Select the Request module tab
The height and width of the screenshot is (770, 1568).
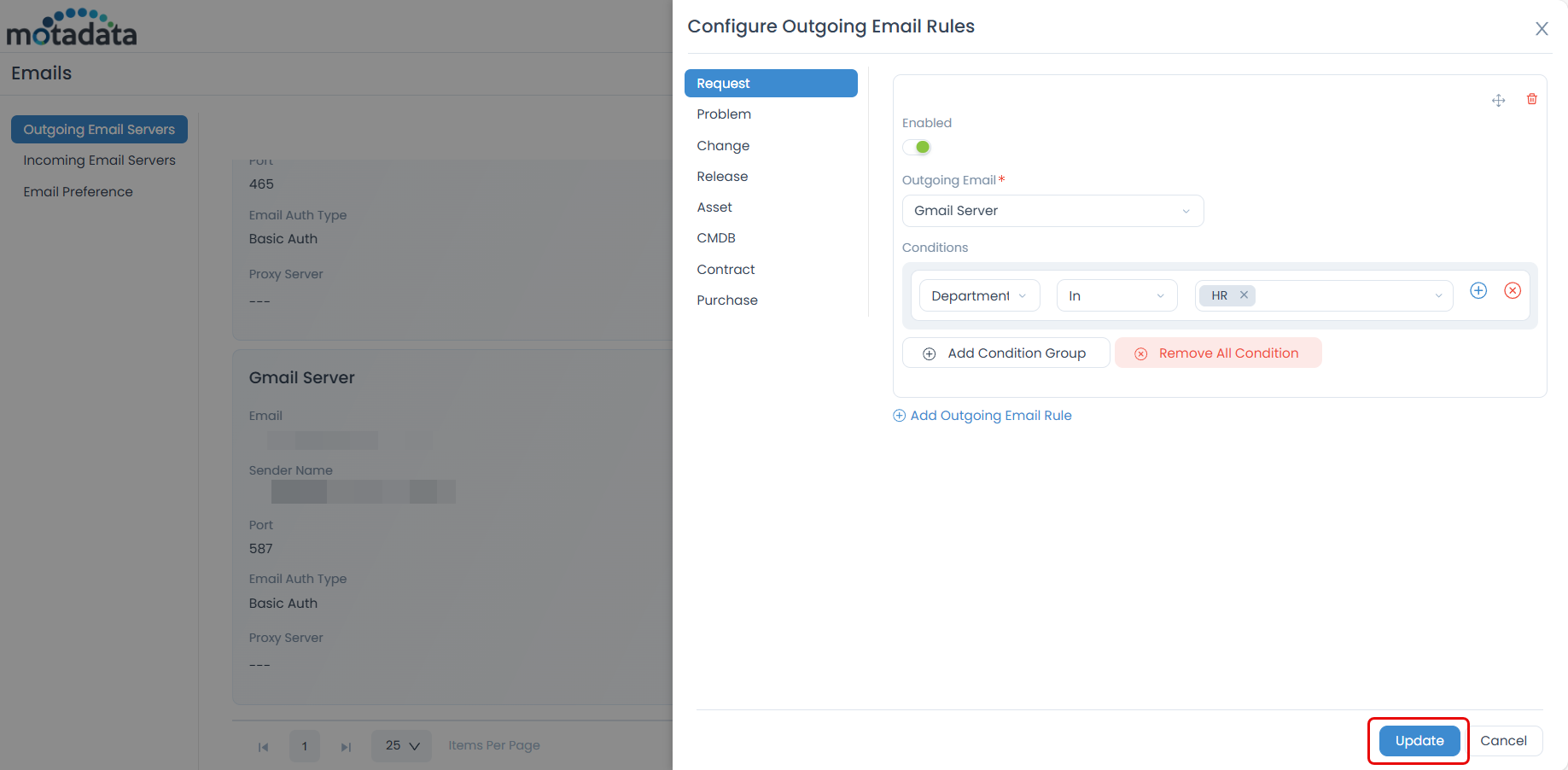pyautogui.click(x=771, y=84)
